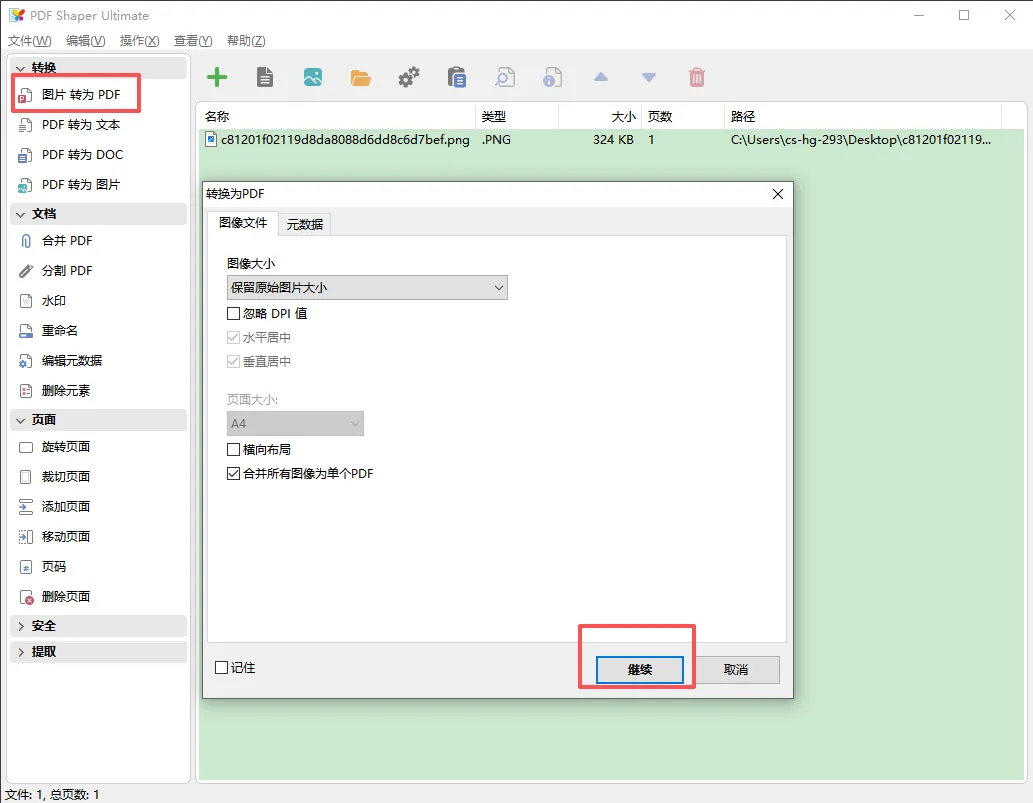Viewport: 1033px width, 803px height.
Task: Click the 旋转页面 icon
Action: point(26,447)
